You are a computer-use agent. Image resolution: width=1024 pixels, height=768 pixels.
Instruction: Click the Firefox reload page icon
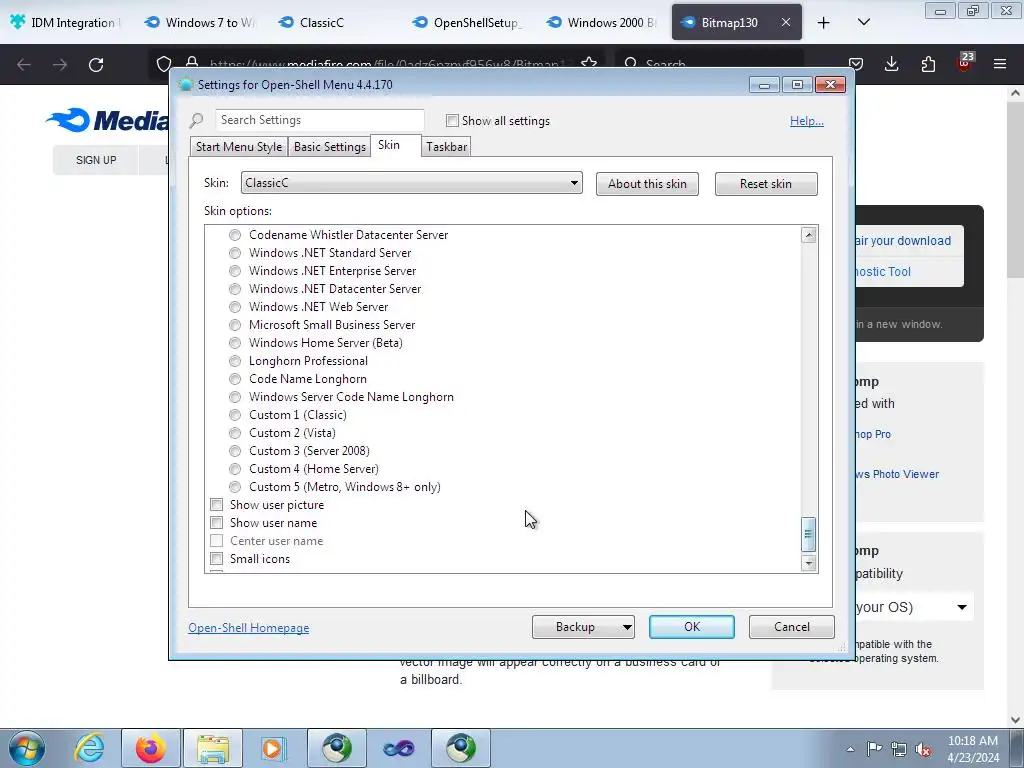tap(96, 65)
